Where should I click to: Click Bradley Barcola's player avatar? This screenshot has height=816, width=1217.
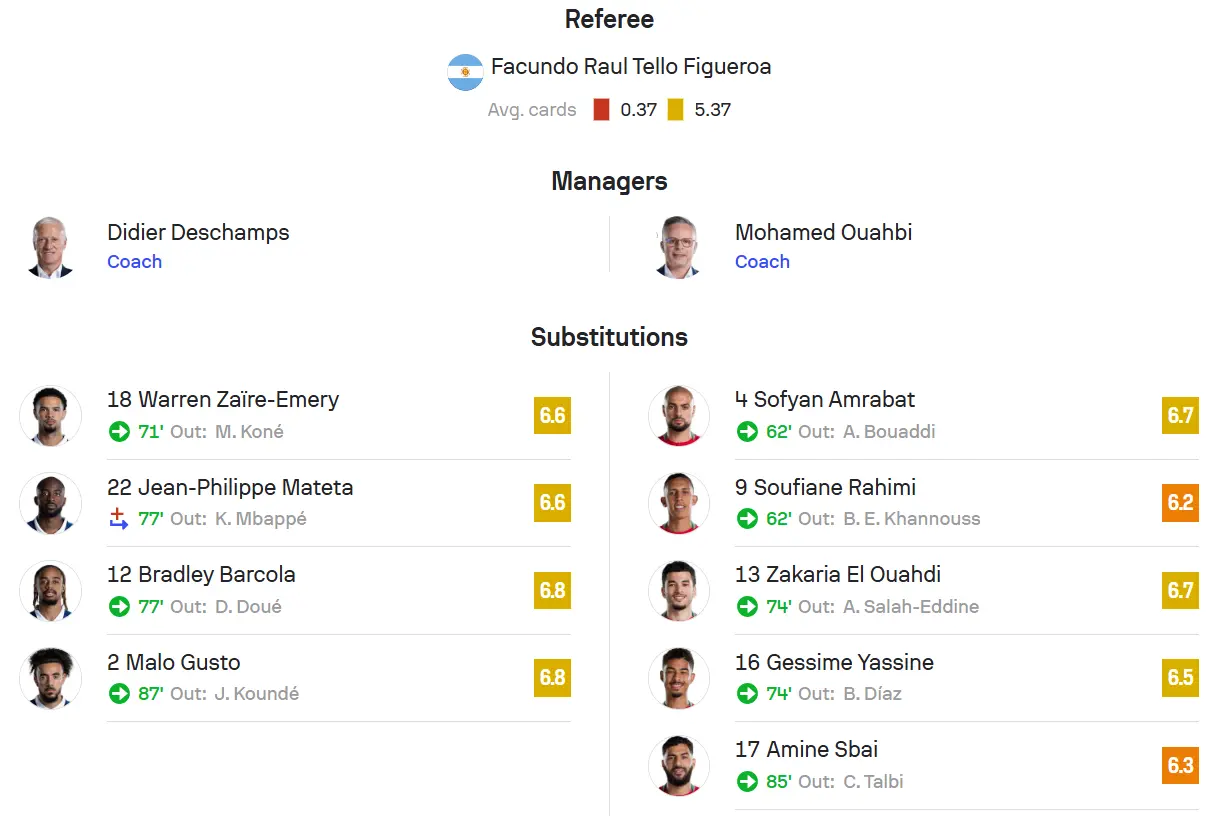click(50, 590)
